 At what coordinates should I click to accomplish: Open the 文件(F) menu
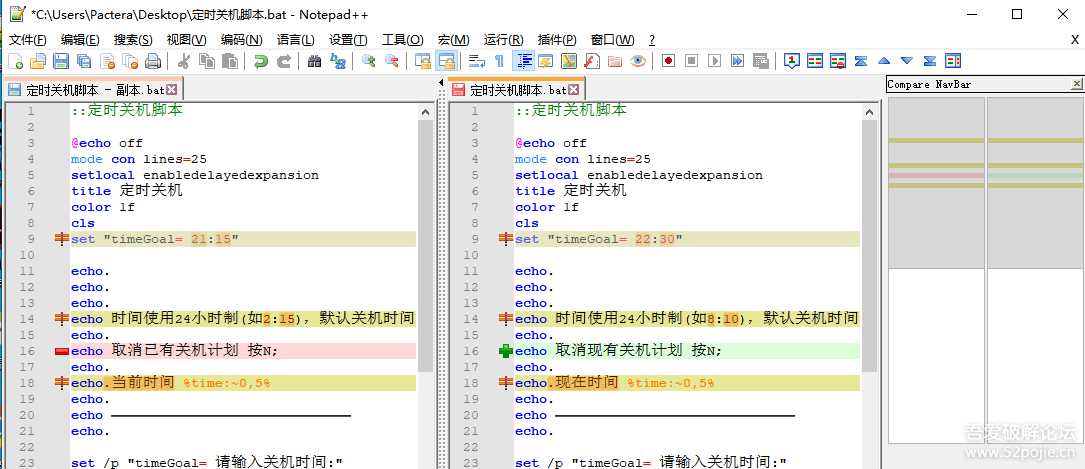coord(28,39)
